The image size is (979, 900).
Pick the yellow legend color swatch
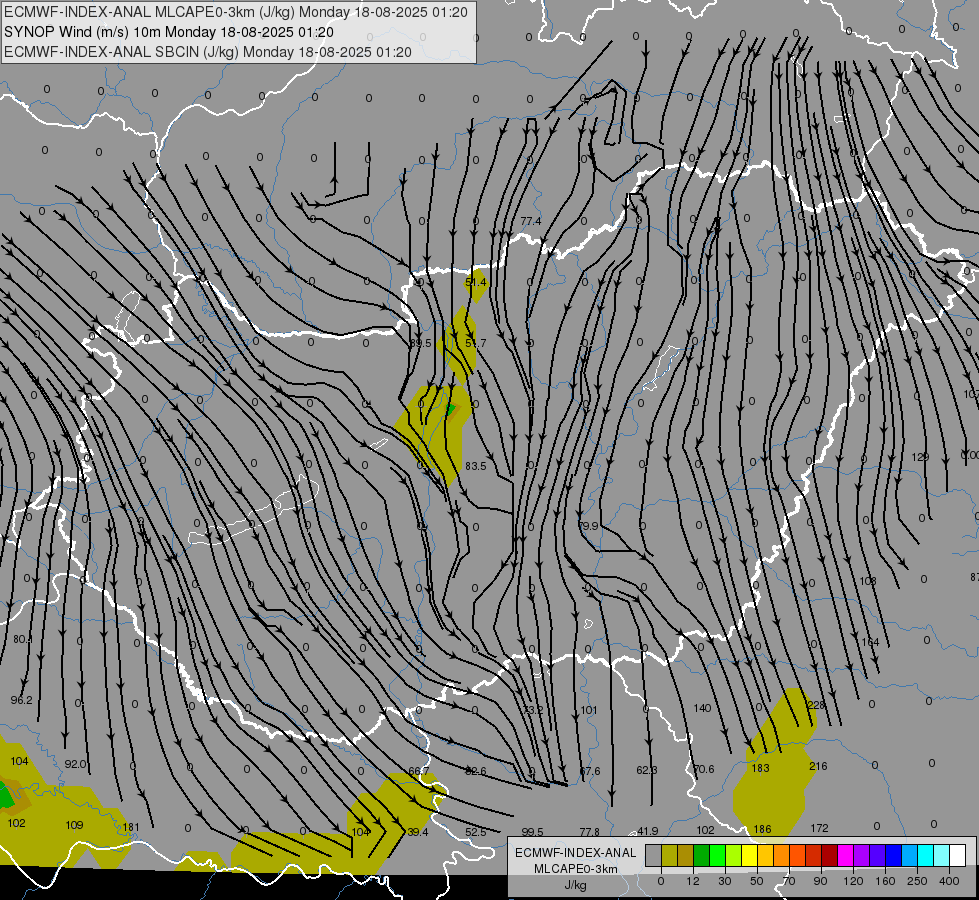coord(750,855)
